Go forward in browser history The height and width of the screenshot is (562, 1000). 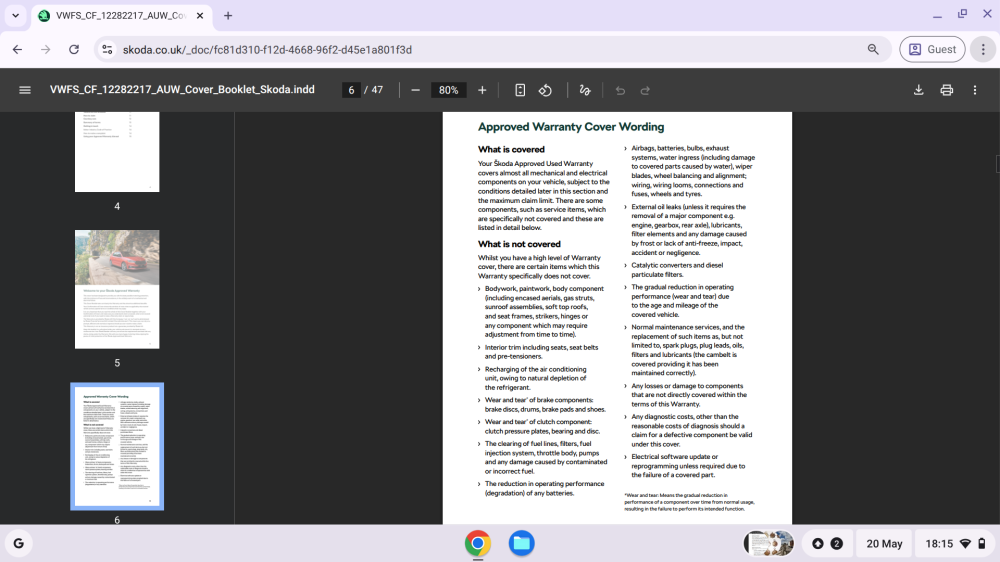pos(45,49)
